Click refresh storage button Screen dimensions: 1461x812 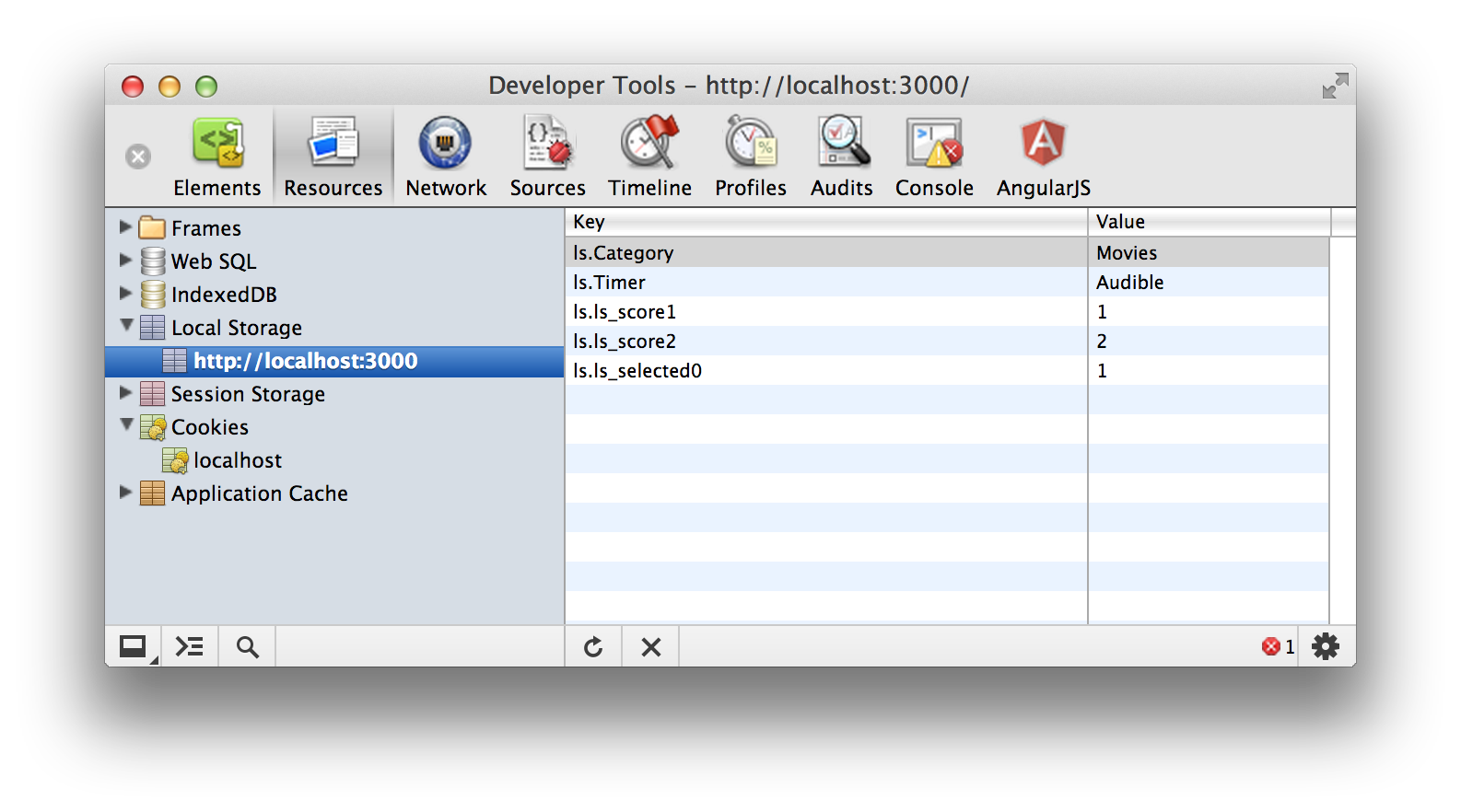593,647
